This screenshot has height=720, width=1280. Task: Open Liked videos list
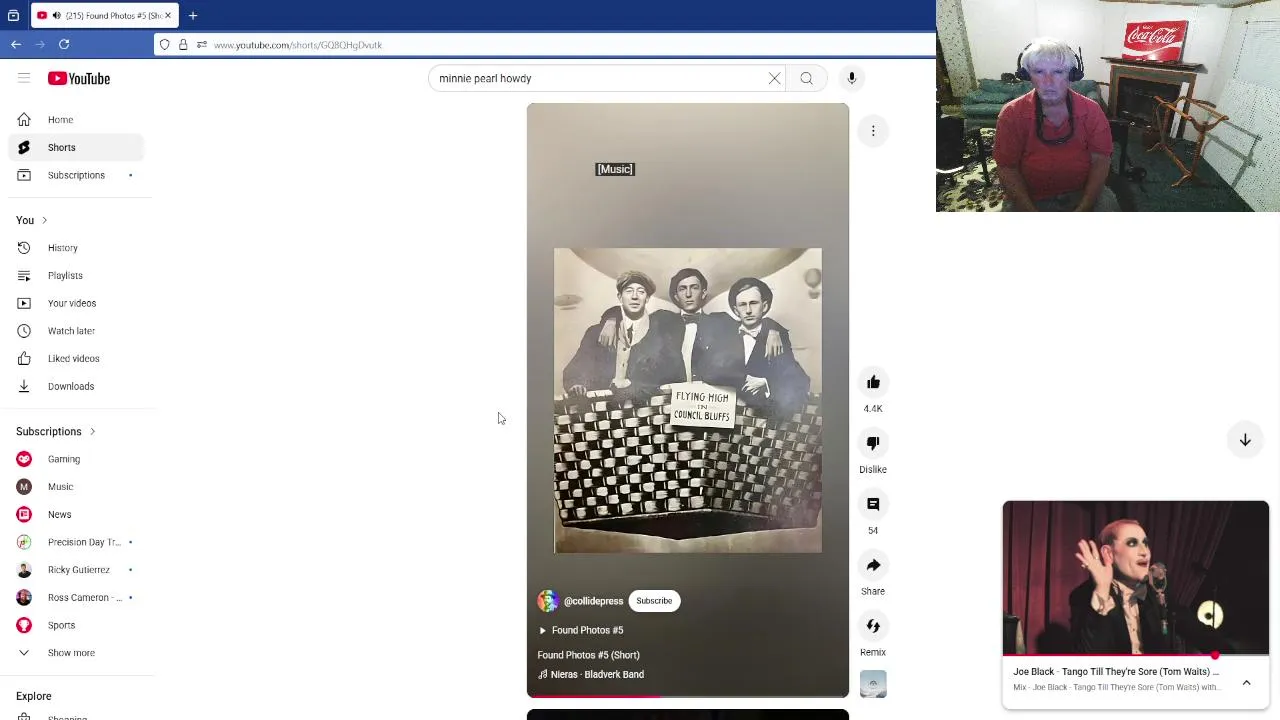tap(76, 358)
